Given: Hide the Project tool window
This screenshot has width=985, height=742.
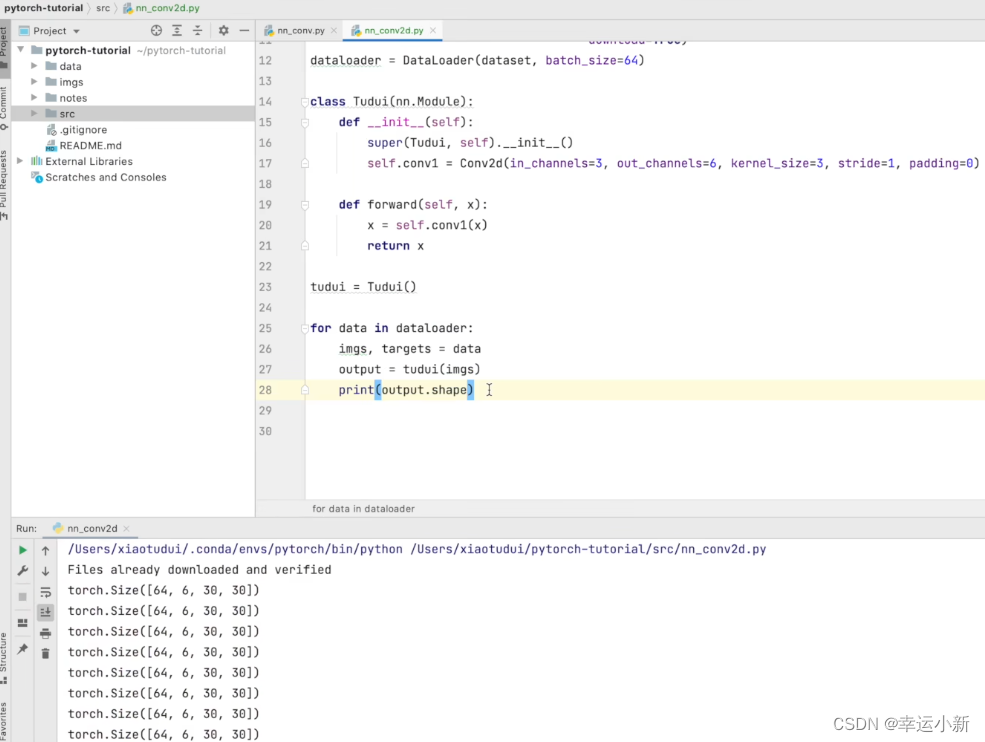Looking at the screenshot, I should pyautogui.click(x=244, y=31).
